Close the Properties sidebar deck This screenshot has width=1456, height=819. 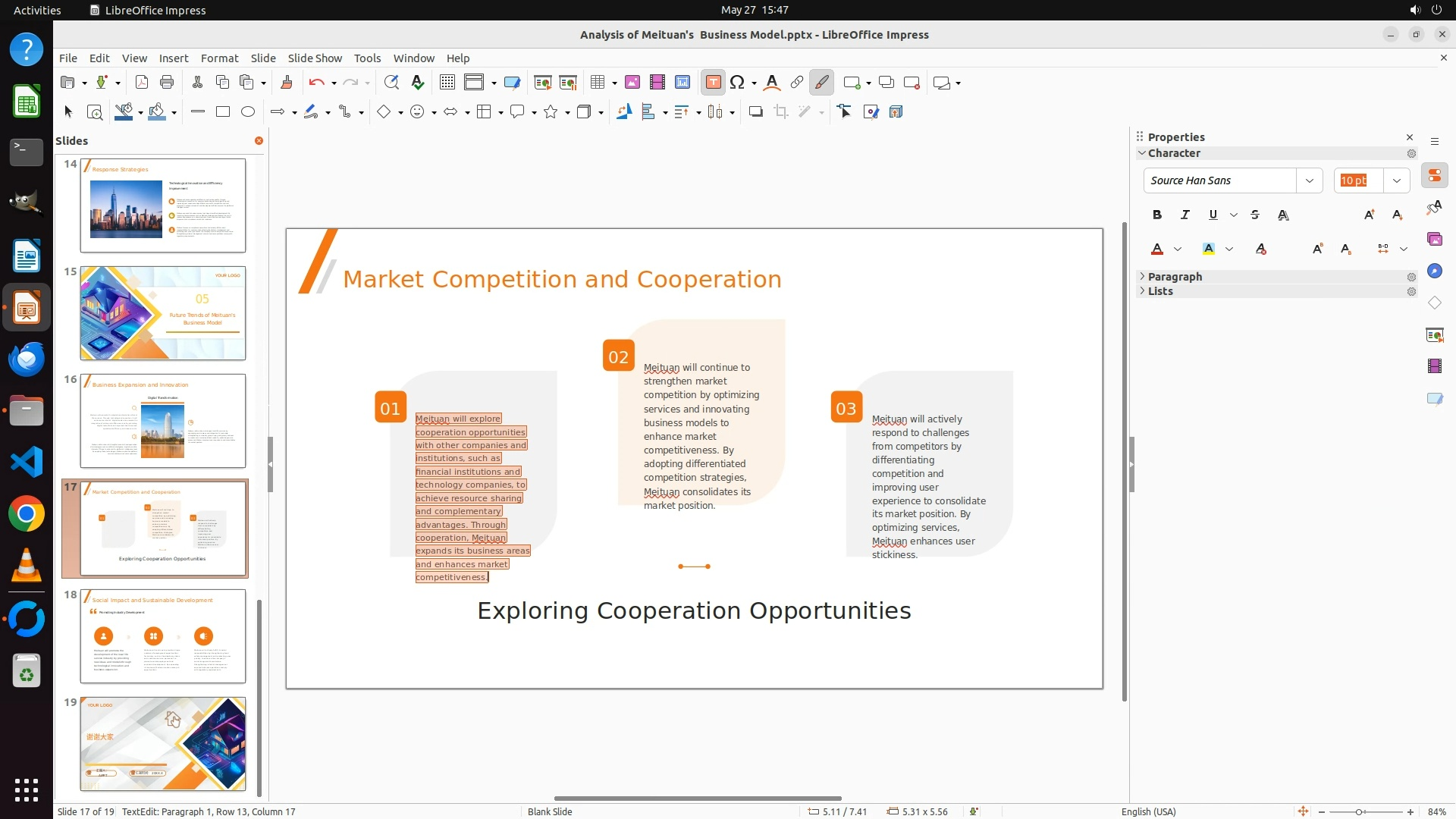pos(1410,137)
